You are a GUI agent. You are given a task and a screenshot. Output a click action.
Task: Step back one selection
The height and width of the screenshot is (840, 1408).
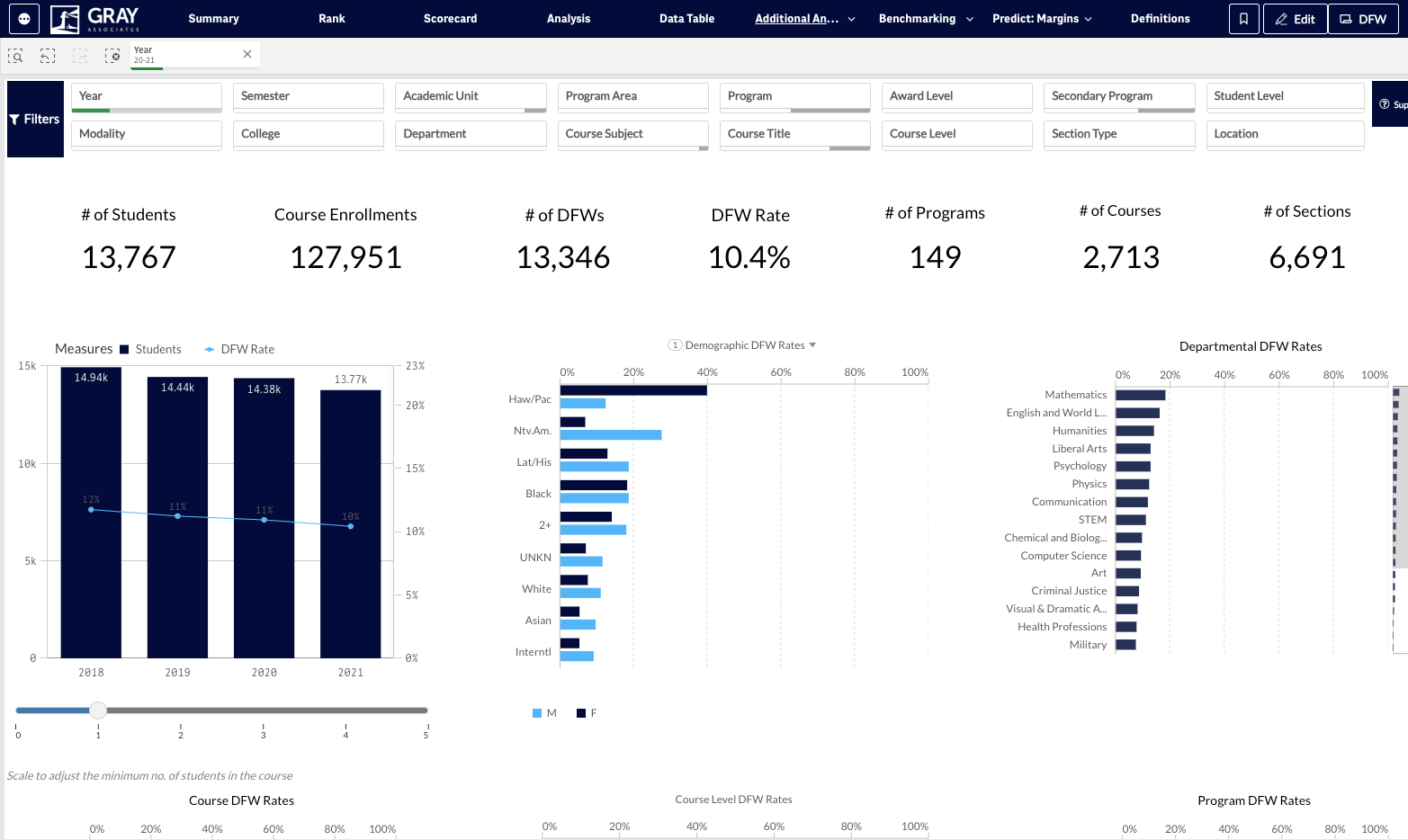48,56
